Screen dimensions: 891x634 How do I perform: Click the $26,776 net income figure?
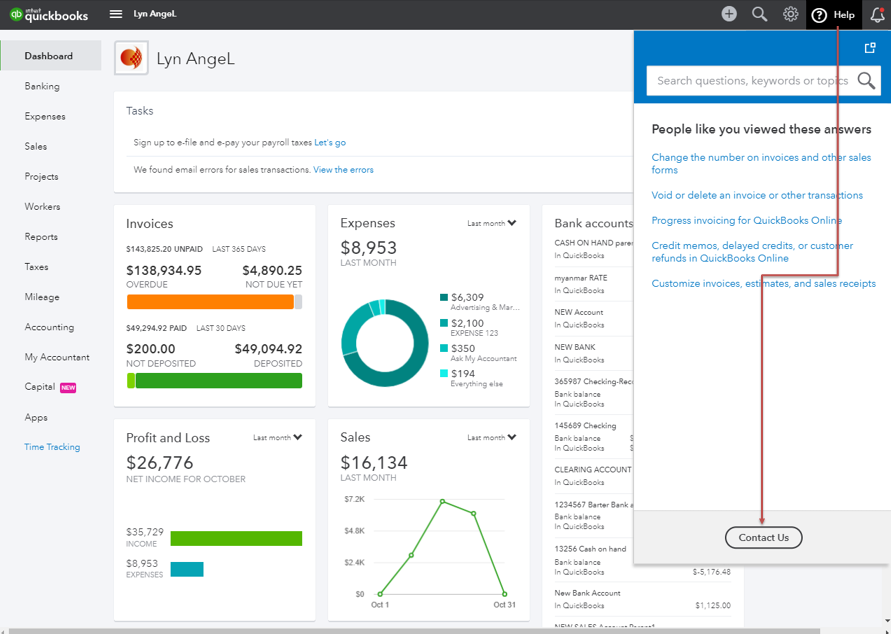point(160,462)
